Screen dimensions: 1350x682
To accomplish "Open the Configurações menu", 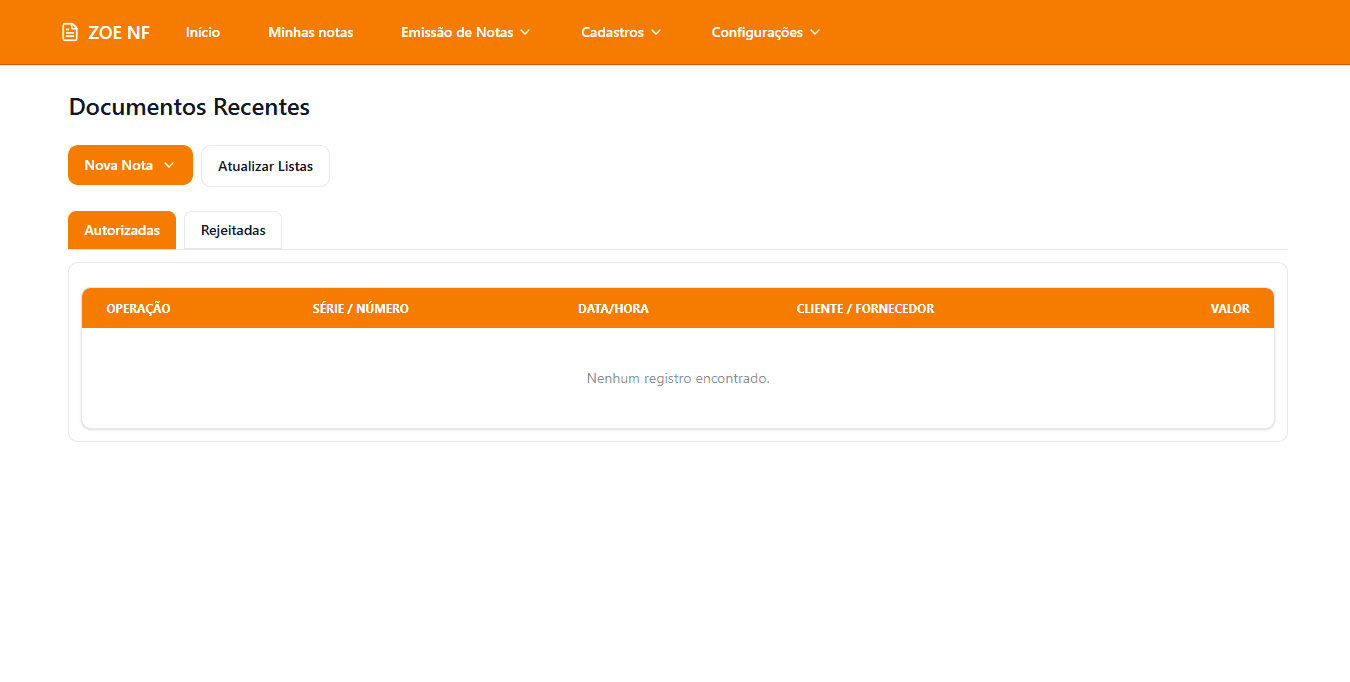I will [766, 32].
